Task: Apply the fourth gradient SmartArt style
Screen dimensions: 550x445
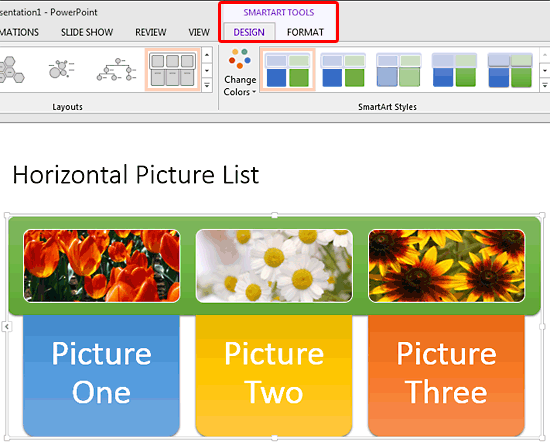Action: [454, 70]
